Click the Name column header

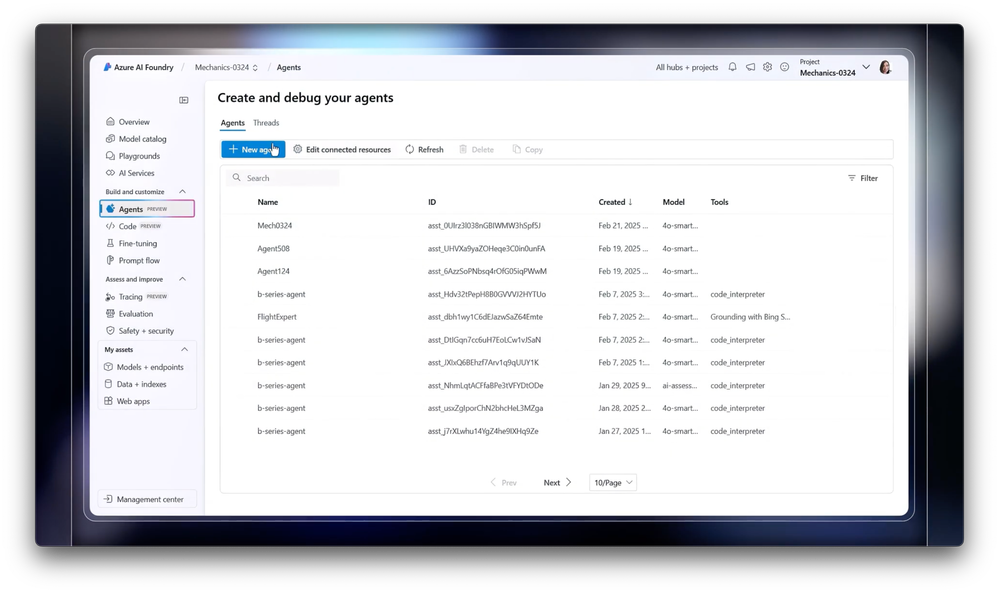(x=268, y=202)
